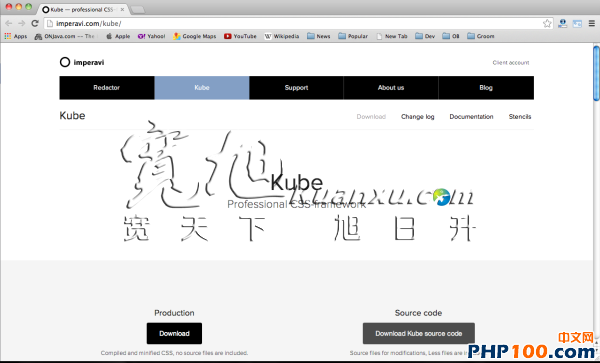Click the browser back arrow
The height and width of the screenshot is (363, 600).
click(9, 23)
